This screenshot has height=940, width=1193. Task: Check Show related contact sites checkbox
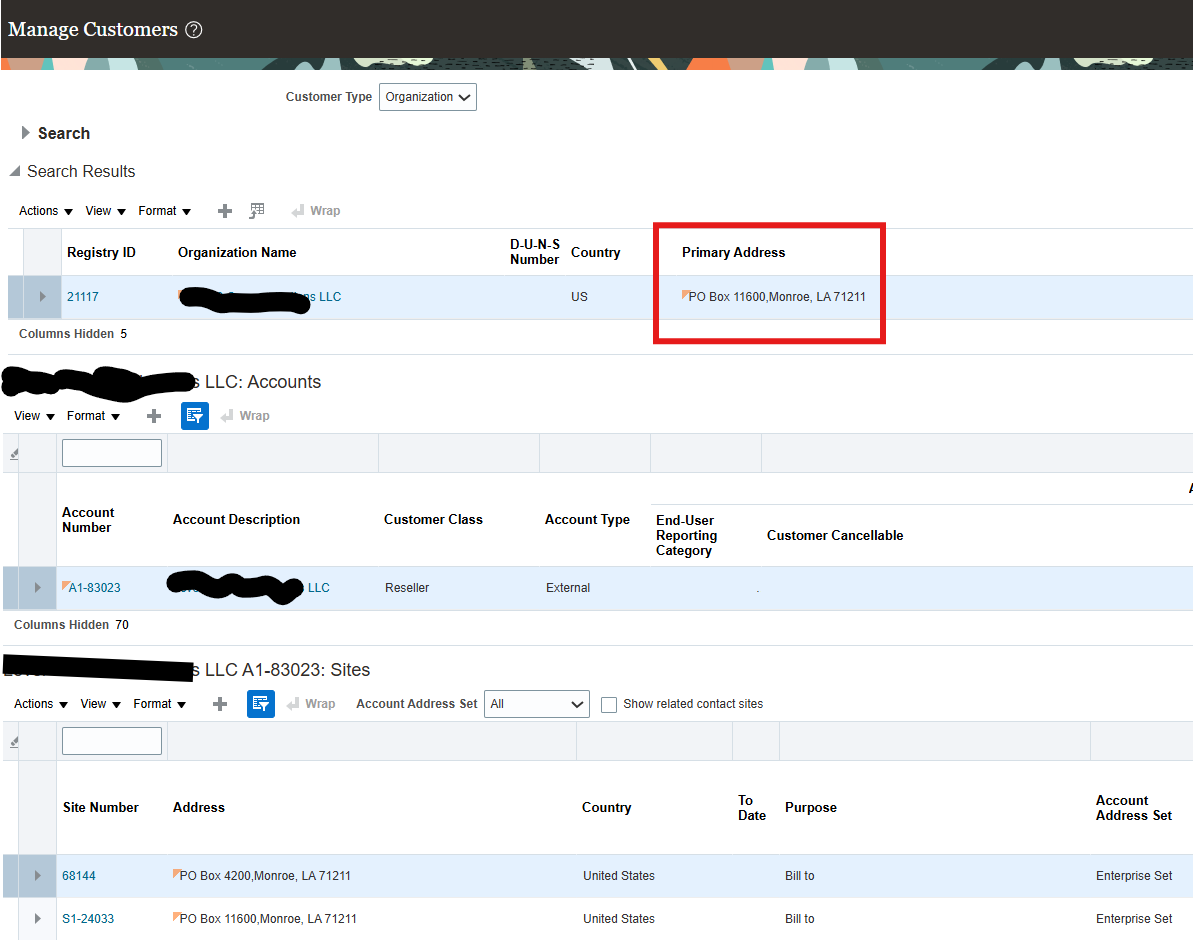(x=609, y=705)
